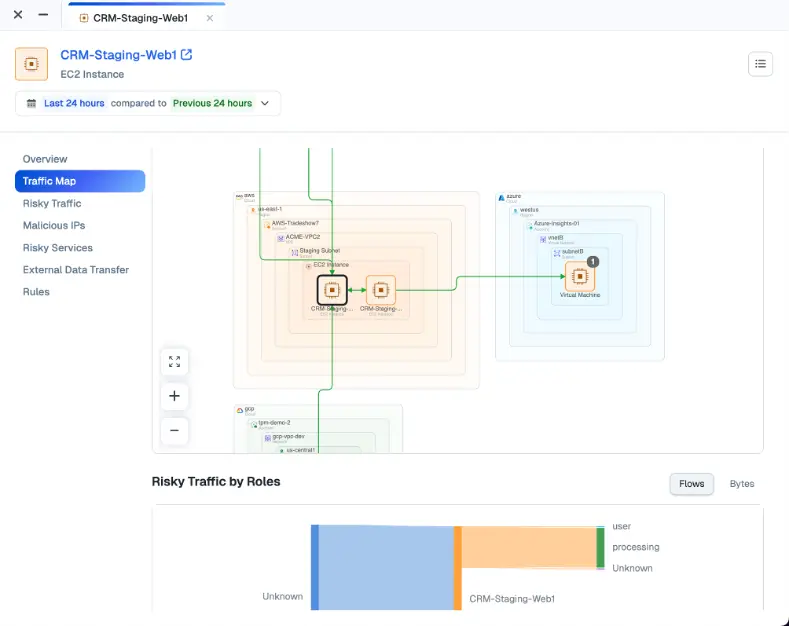Image resolution: width=790 pixels, height=626 pixels.
Task: Click the aws cloud group icon
Action: (239, 196)
